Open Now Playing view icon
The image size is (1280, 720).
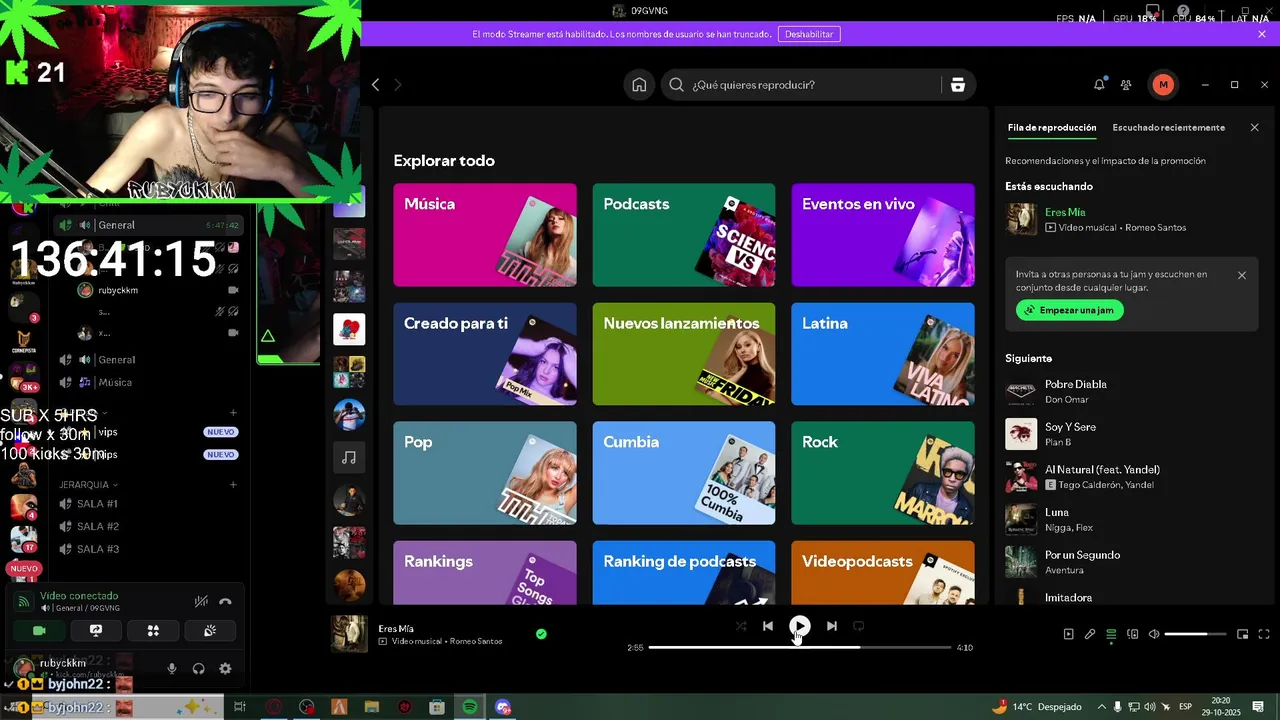[1068, 634]
